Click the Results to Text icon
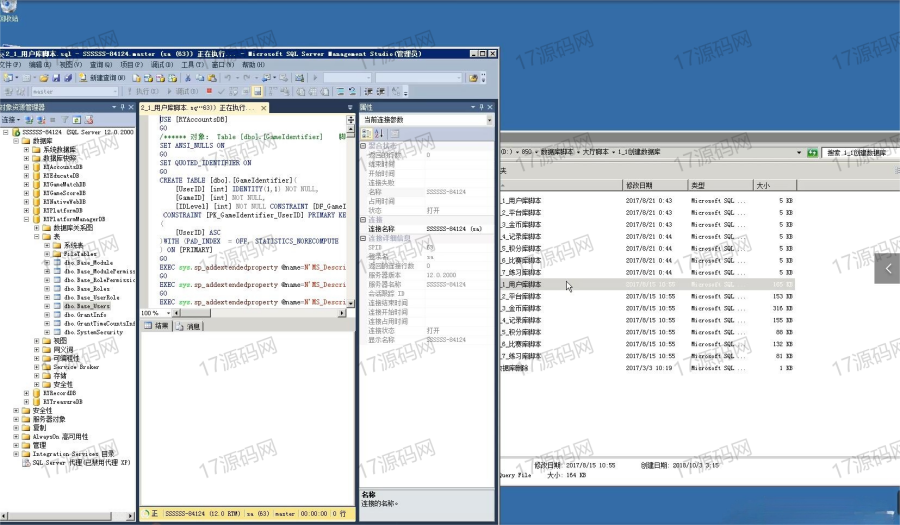 (301, 91)
